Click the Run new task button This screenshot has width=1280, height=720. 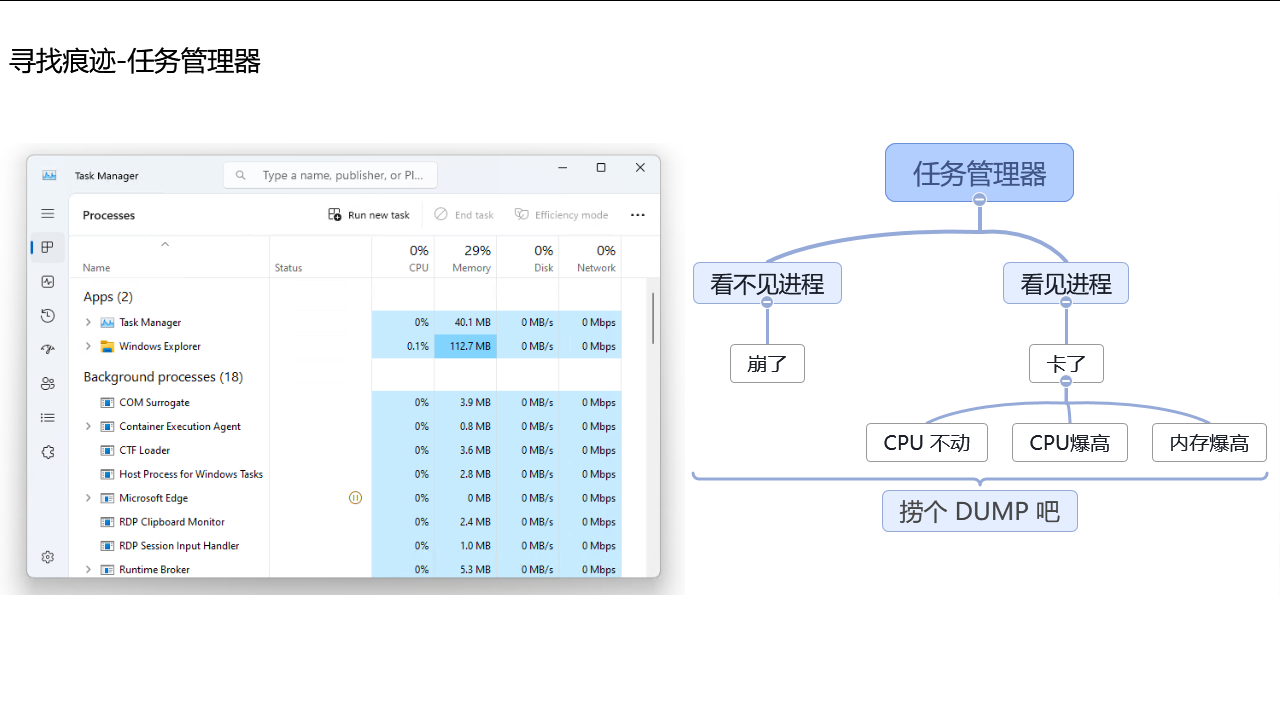369,215
